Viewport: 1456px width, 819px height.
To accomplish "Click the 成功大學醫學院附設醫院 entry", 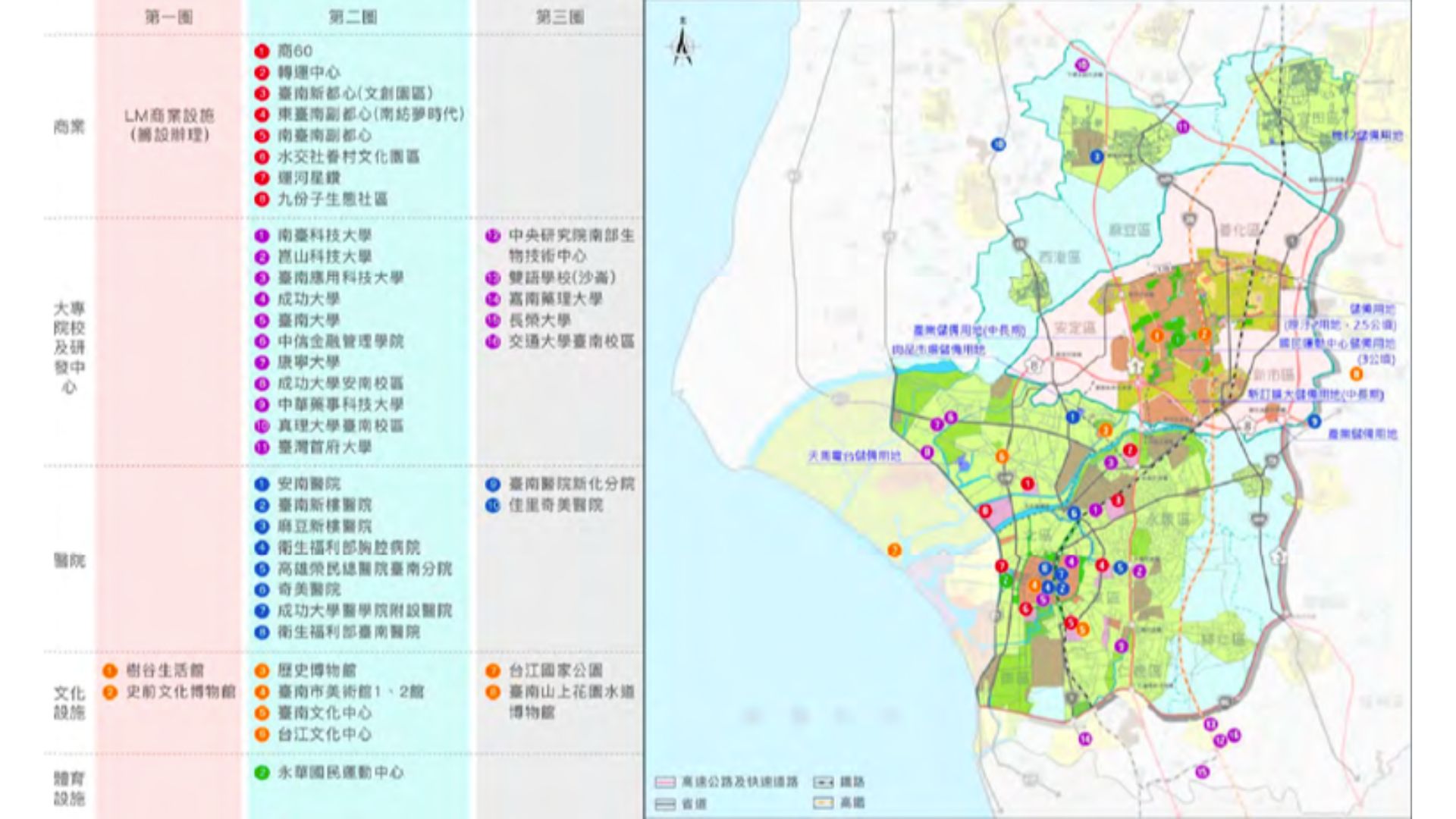I will pos(365,610).
